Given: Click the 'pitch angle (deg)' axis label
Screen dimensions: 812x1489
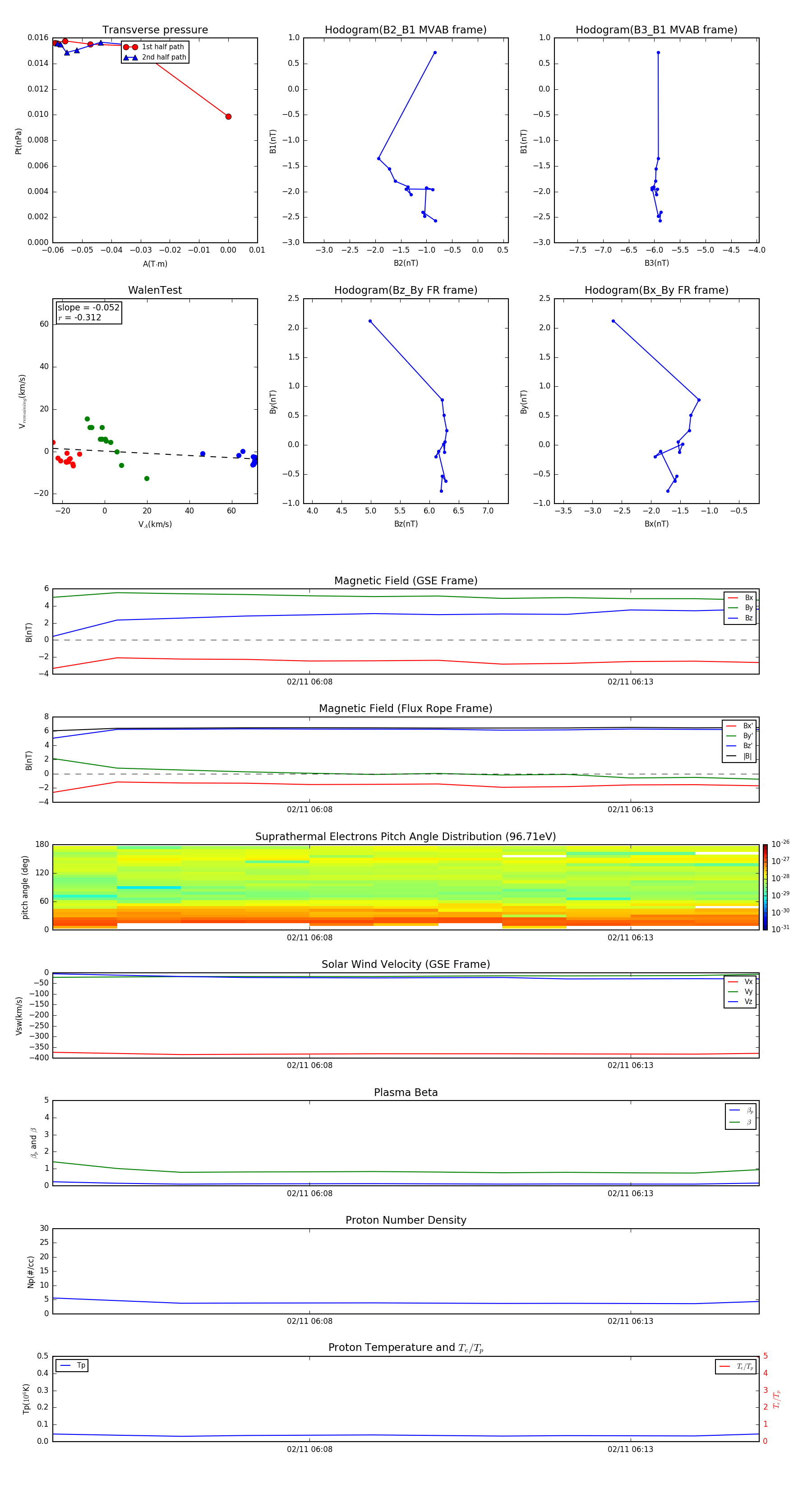Looking at the screenshot, I should (x=25, y=887).
